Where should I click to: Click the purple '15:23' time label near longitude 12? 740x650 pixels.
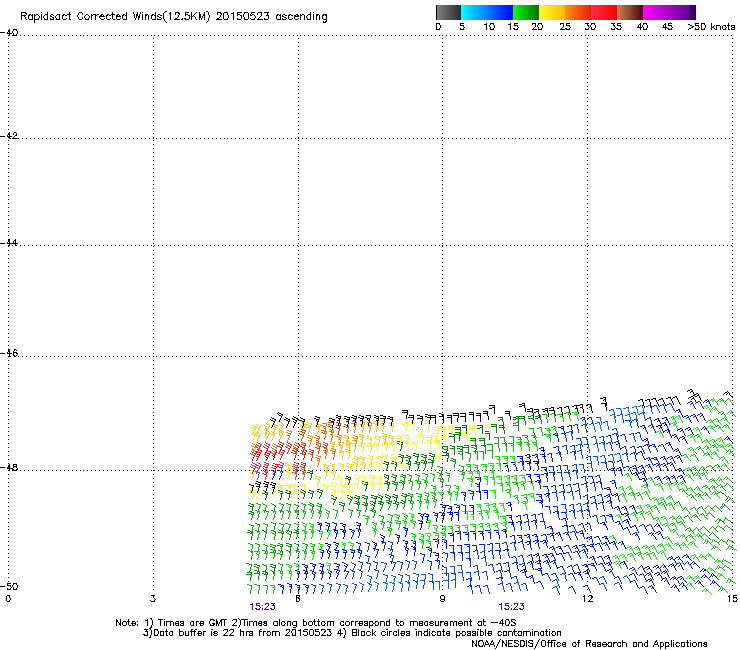point(511,607)
